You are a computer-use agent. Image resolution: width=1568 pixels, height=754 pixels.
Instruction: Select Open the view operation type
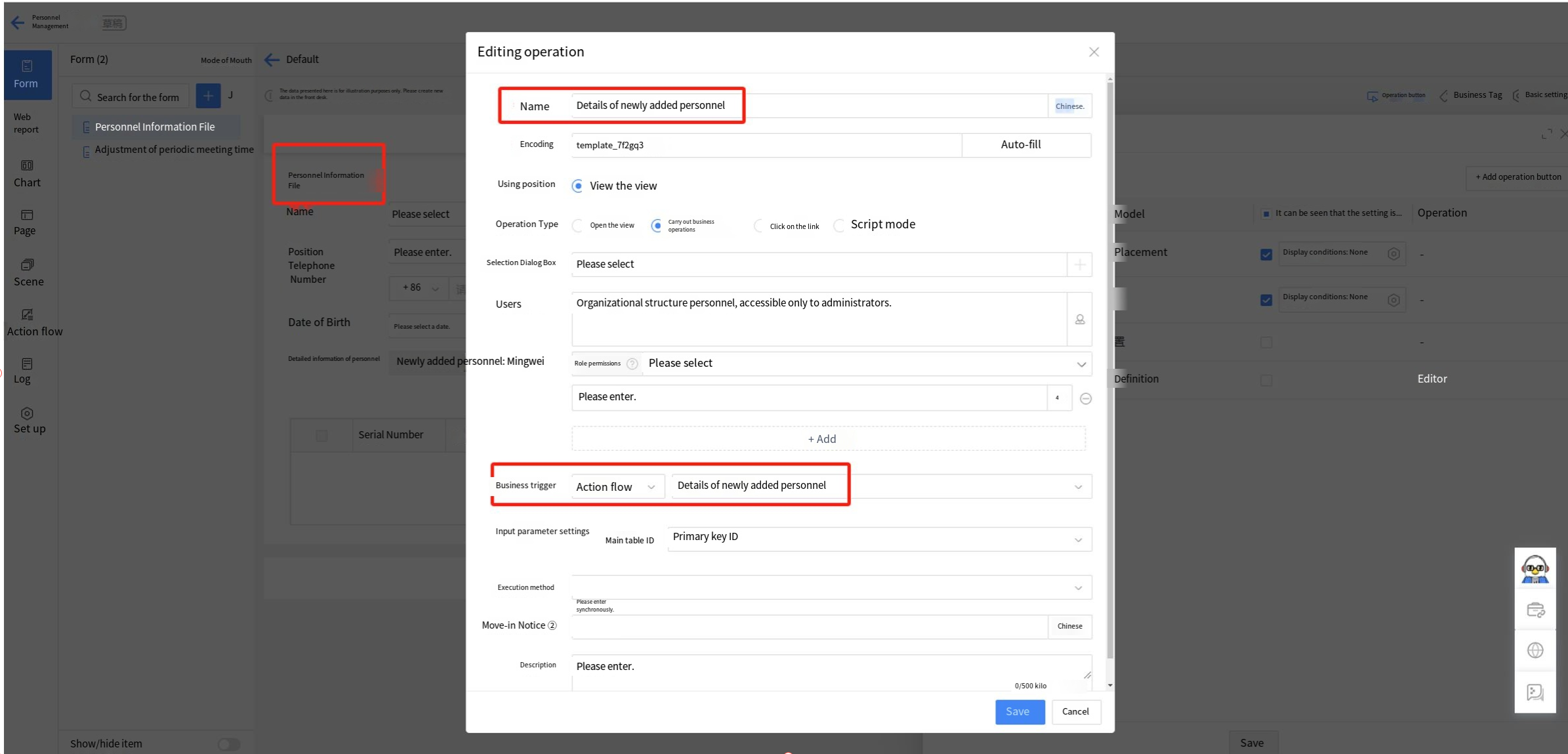[x=577, y=226]
